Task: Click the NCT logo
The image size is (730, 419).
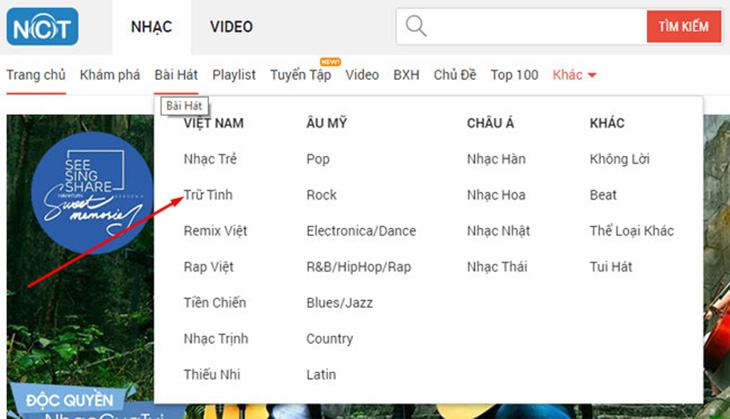Action: (x=42, y=27)
